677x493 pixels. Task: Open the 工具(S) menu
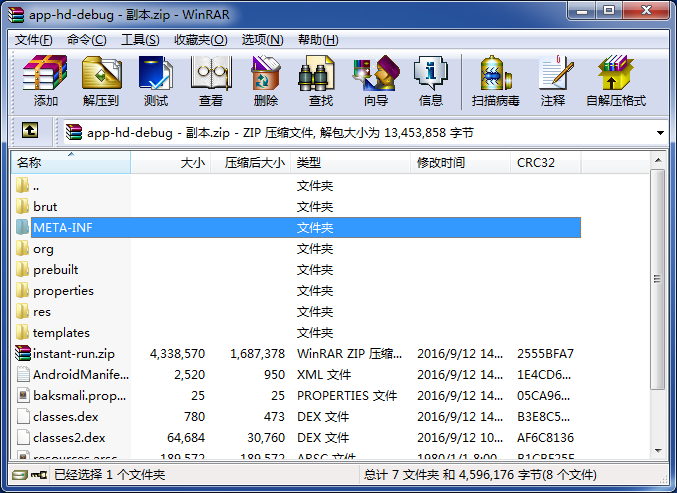click(140, 40)
